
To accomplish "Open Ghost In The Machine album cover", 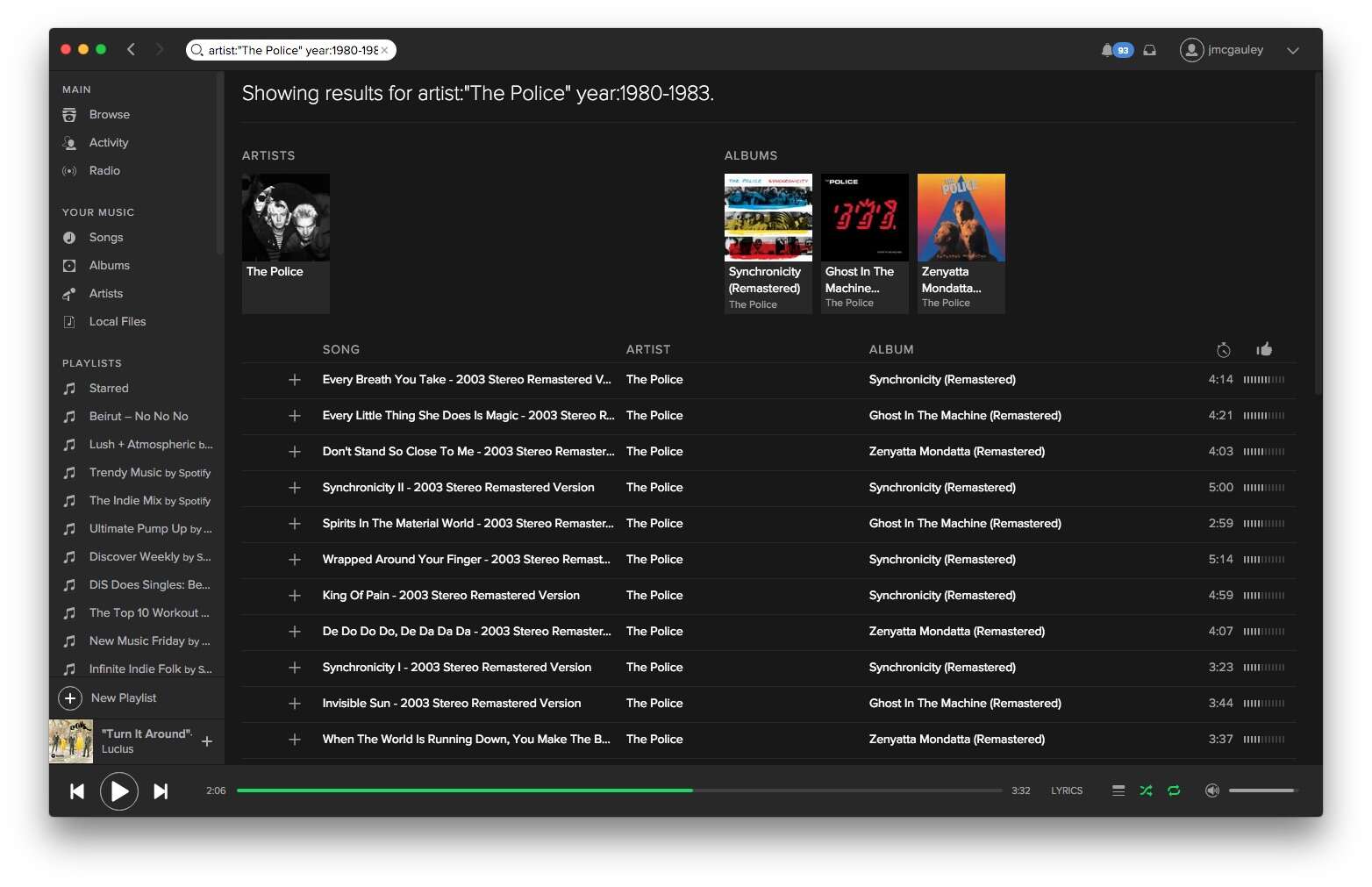I will pyautogui.click(x=865, y=218).
